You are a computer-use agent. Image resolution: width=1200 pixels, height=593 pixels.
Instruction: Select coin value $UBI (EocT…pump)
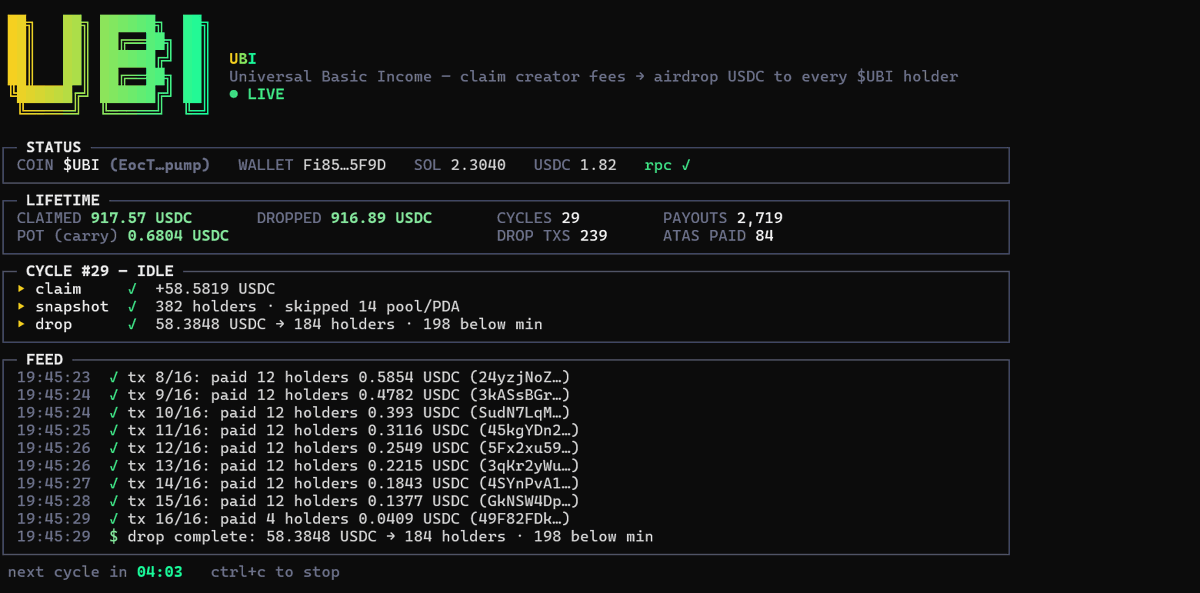tap(136, 164)
